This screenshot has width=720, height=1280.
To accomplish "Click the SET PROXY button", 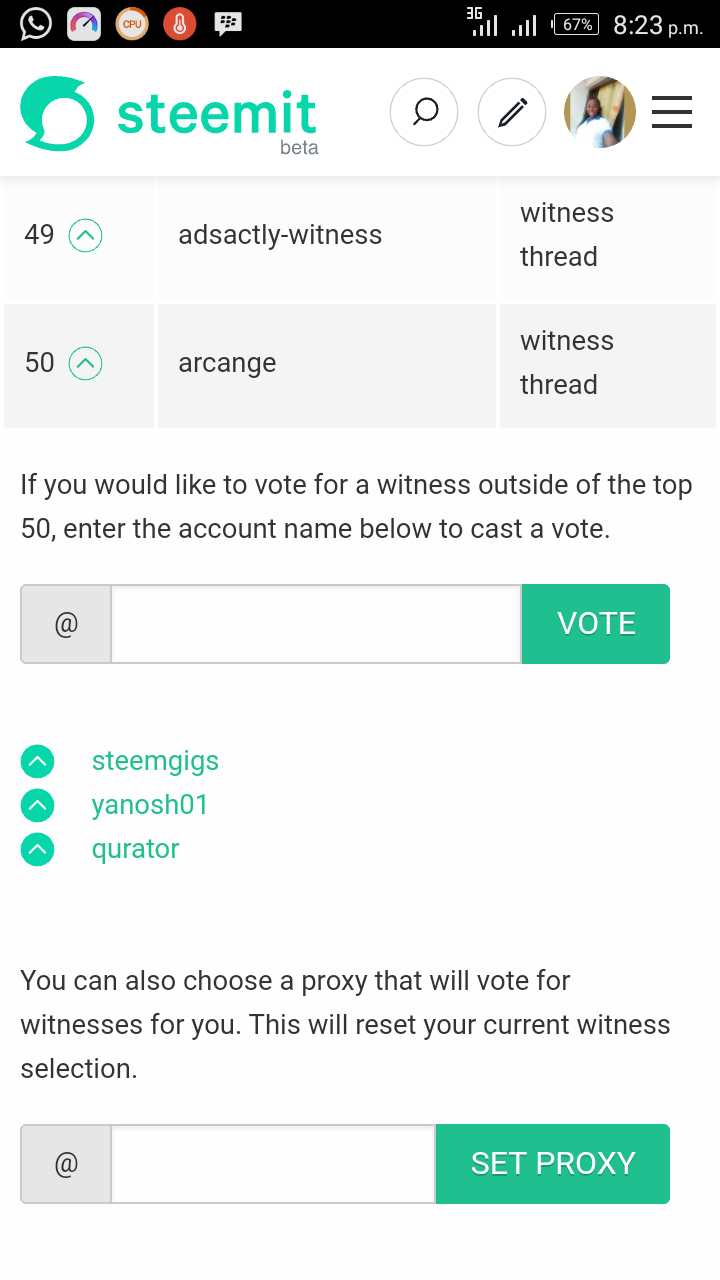I will [553, 1164].
